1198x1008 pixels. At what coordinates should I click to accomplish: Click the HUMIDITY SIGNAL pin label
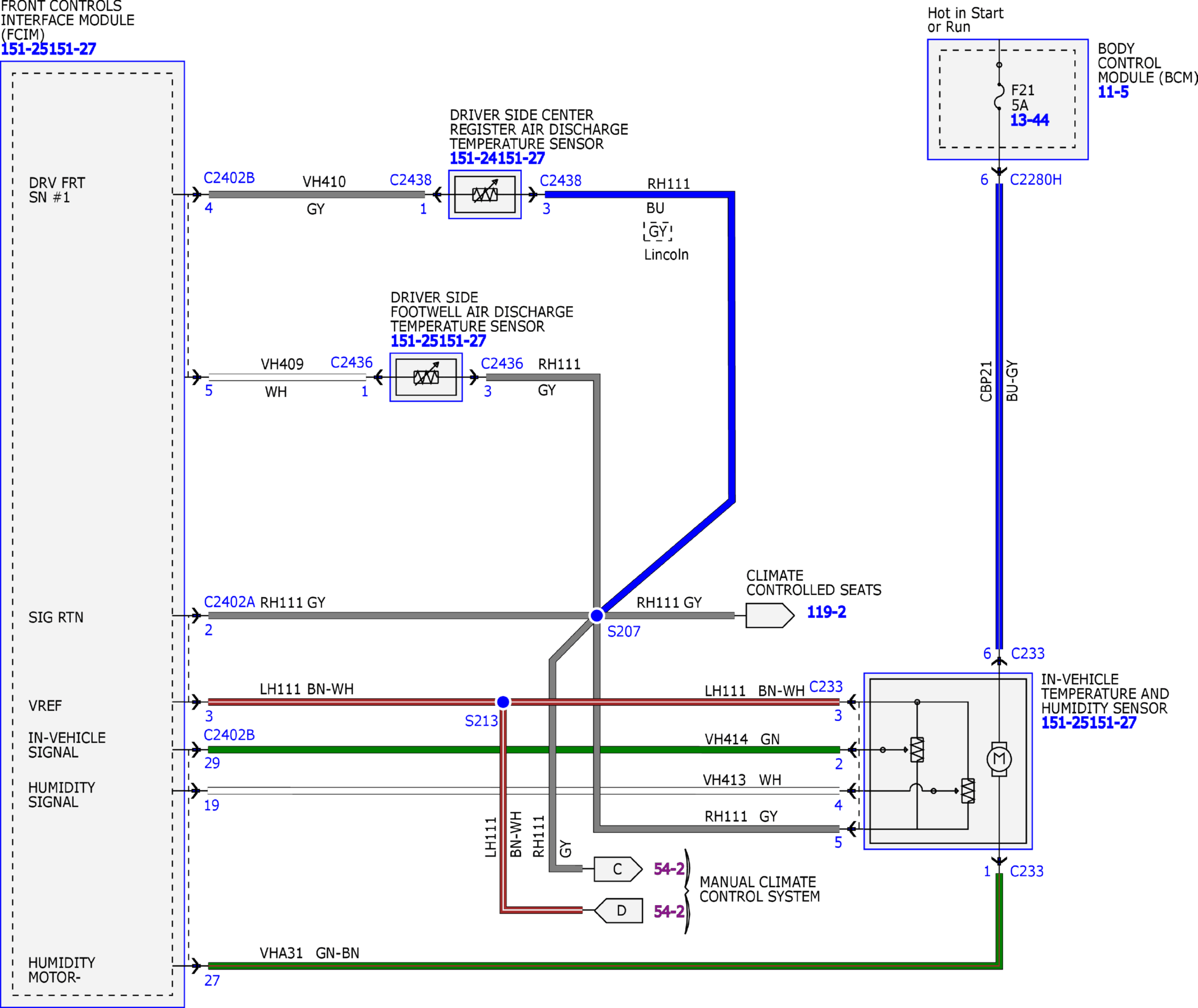pyautogui.click(x=62, y=795)
